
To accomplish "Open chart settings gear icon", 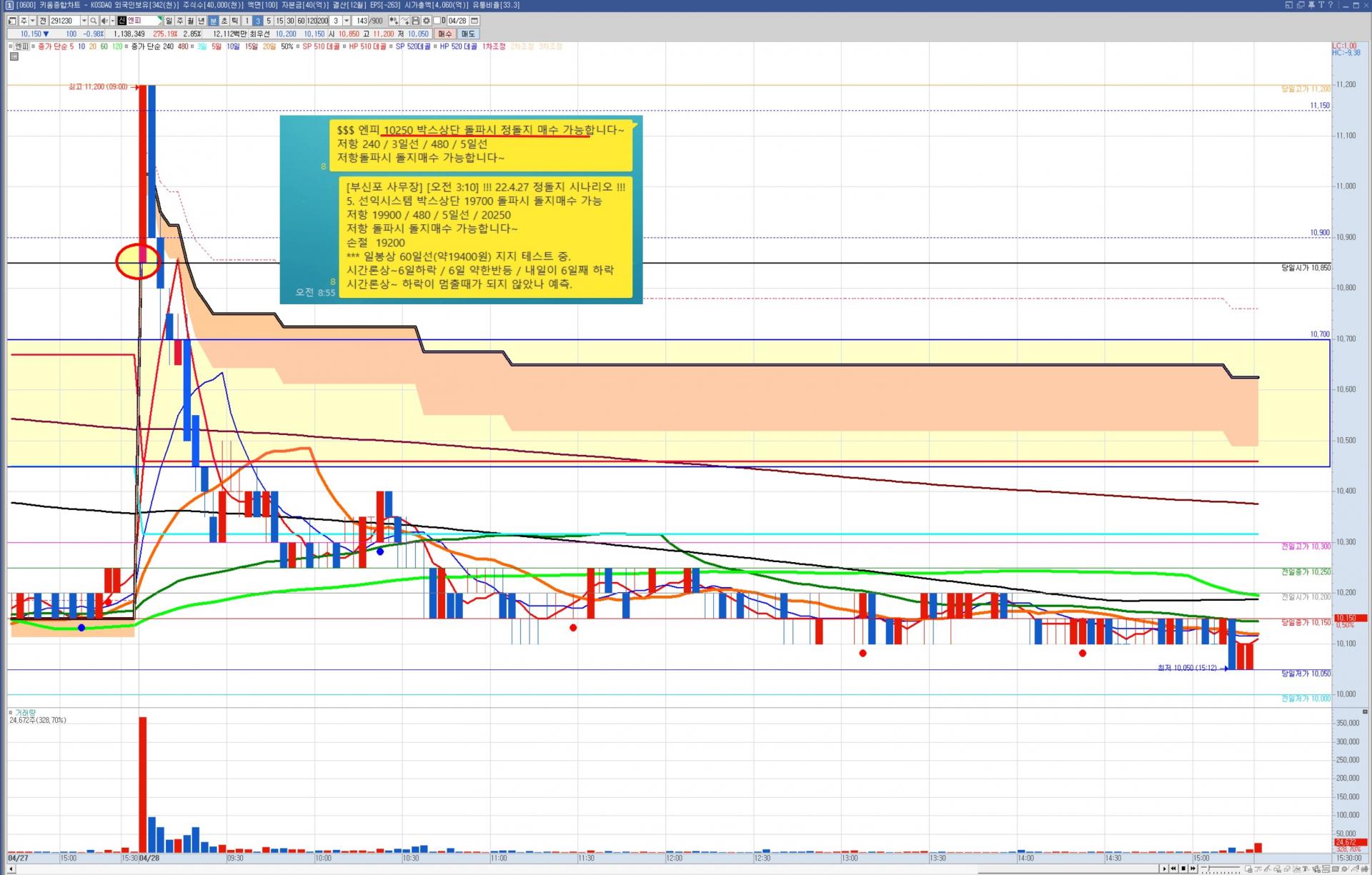I will coord(426,21).
